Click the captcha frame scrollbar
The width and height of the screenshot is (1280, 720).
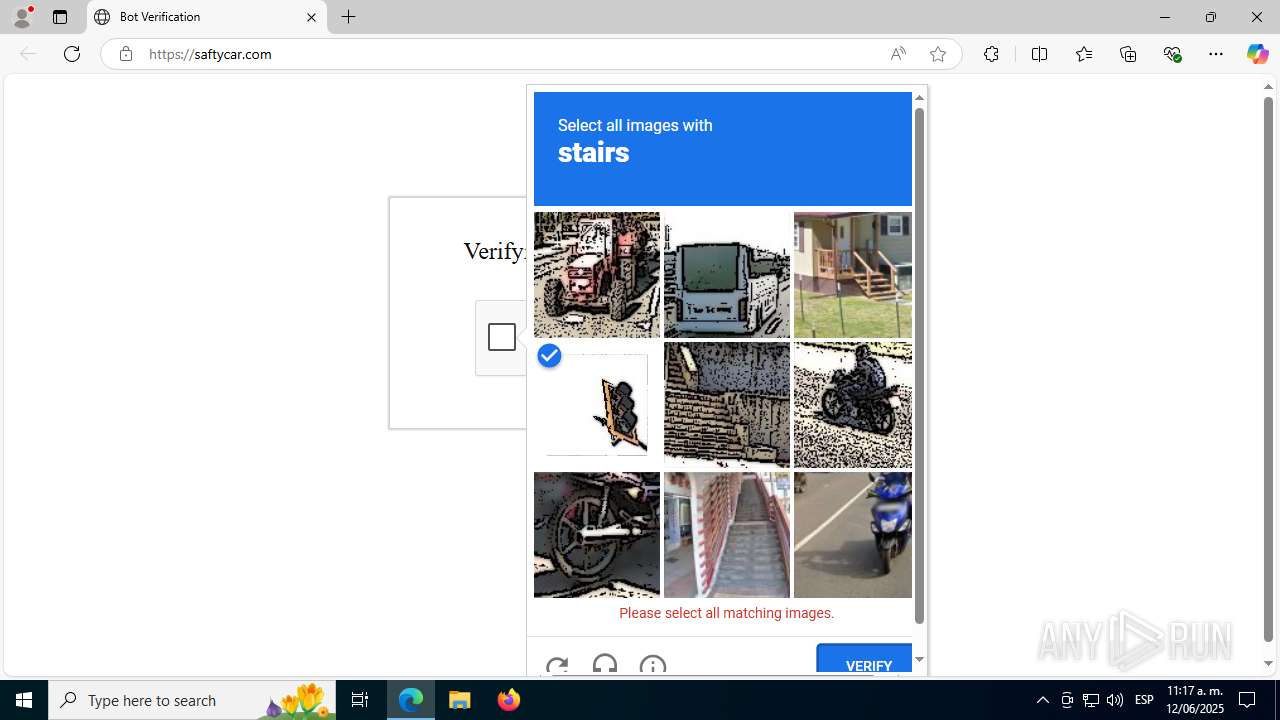919,364
